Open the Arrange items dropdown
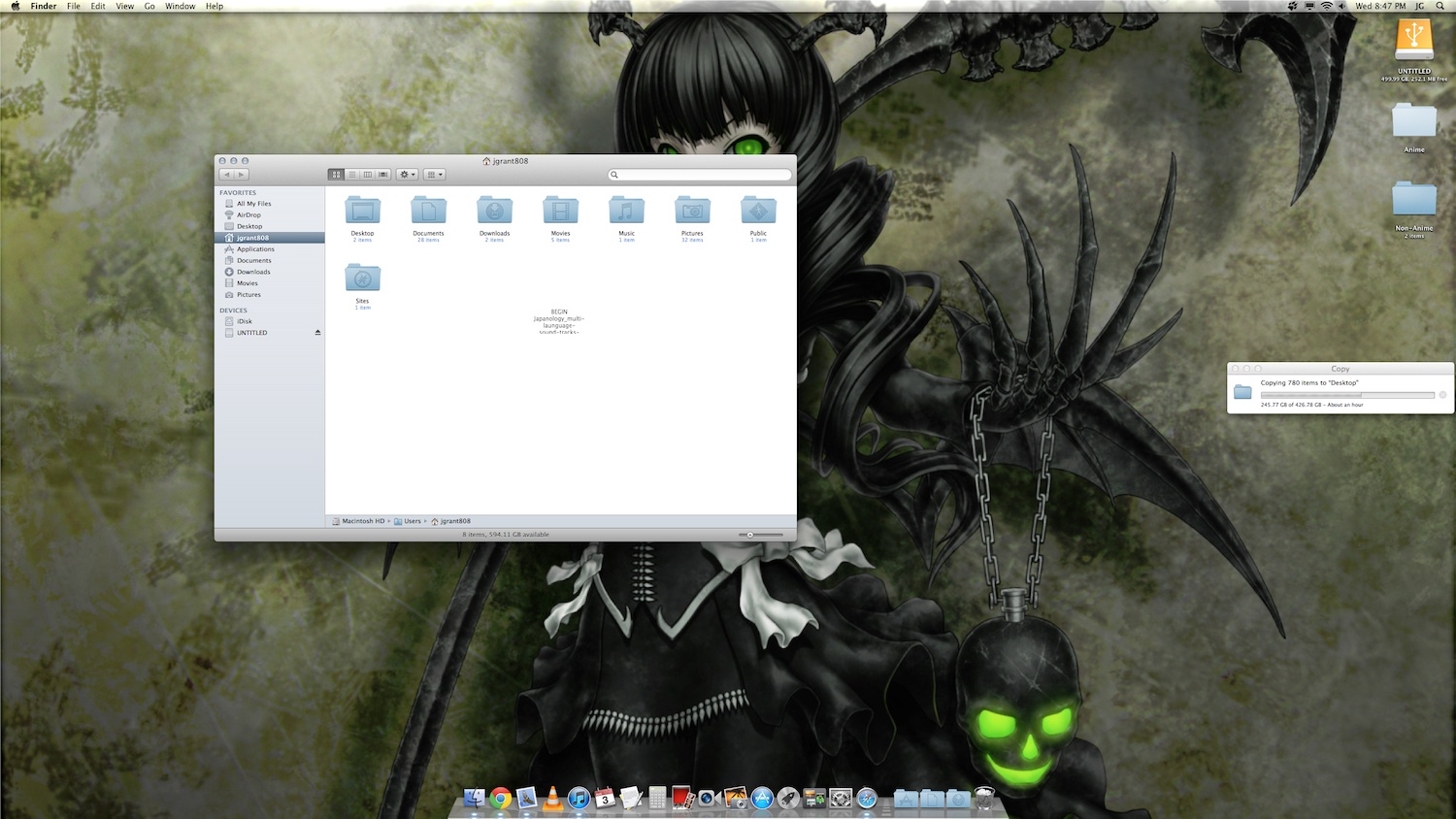The width and height of the screenshot is (1456, 819). [434, 175]
